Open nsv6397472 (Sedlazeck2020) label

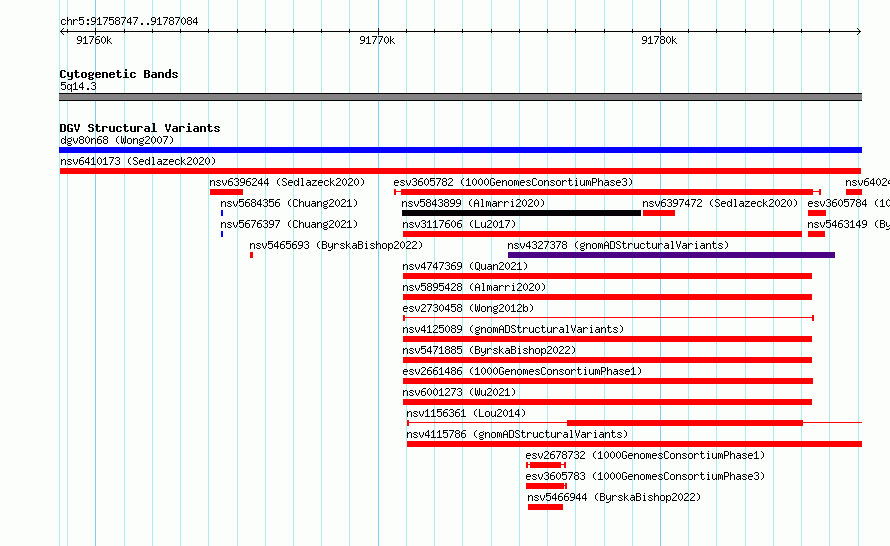pyautogui.click(x=720, y=203)
